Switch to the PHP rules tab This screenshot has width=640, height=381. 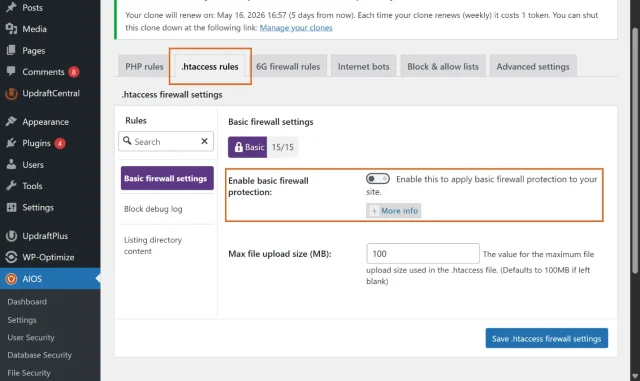pos(144,67)
